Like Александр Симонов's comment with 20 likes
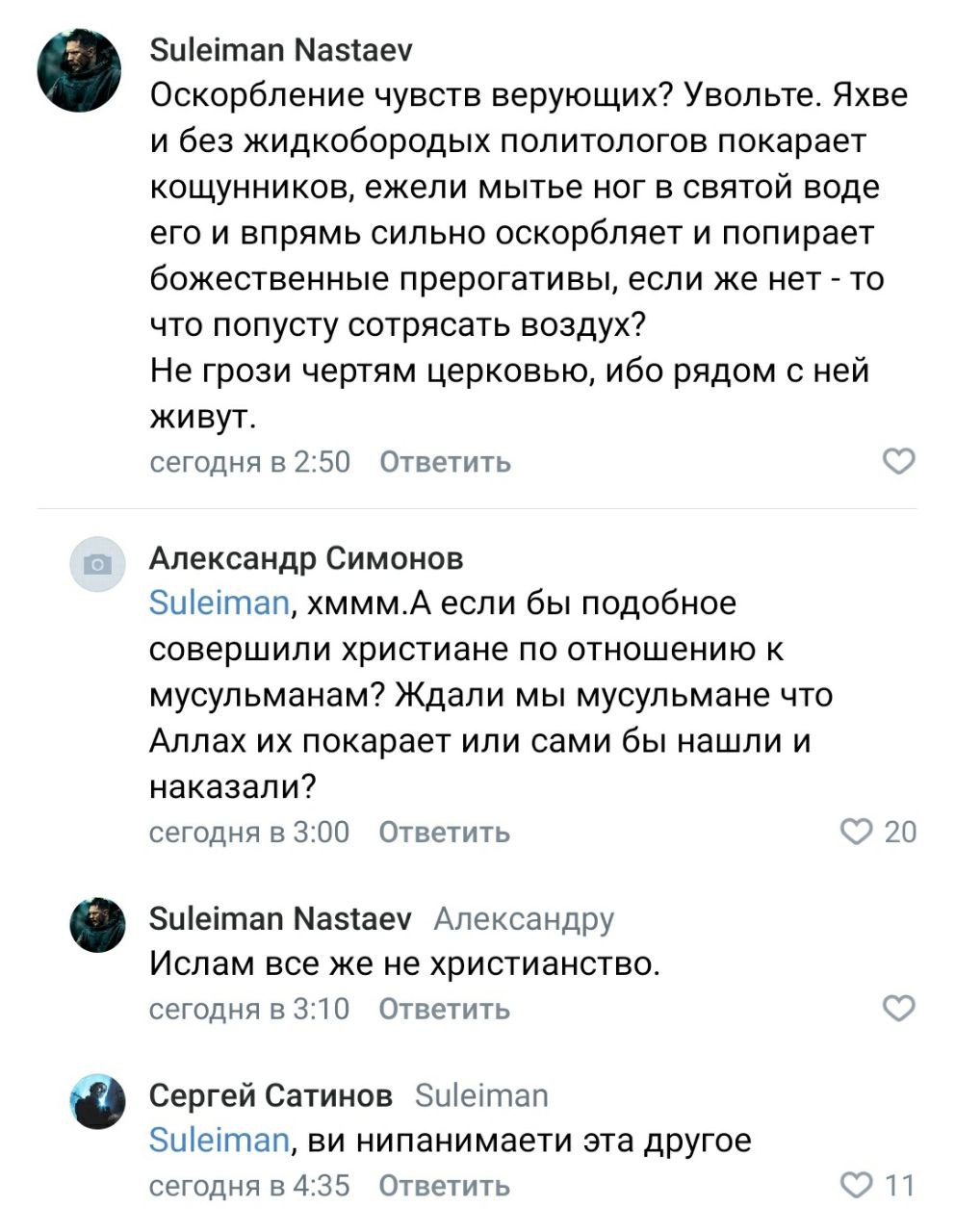 856,832
